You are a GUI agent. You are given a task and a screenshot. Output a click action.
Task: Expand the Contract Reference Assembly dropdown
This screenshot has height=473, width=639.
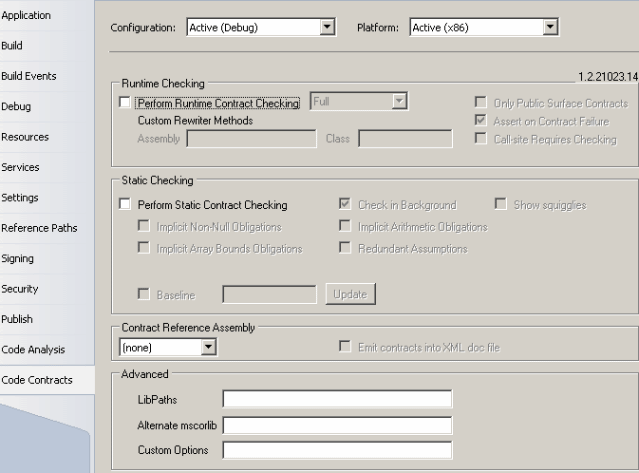208,347
